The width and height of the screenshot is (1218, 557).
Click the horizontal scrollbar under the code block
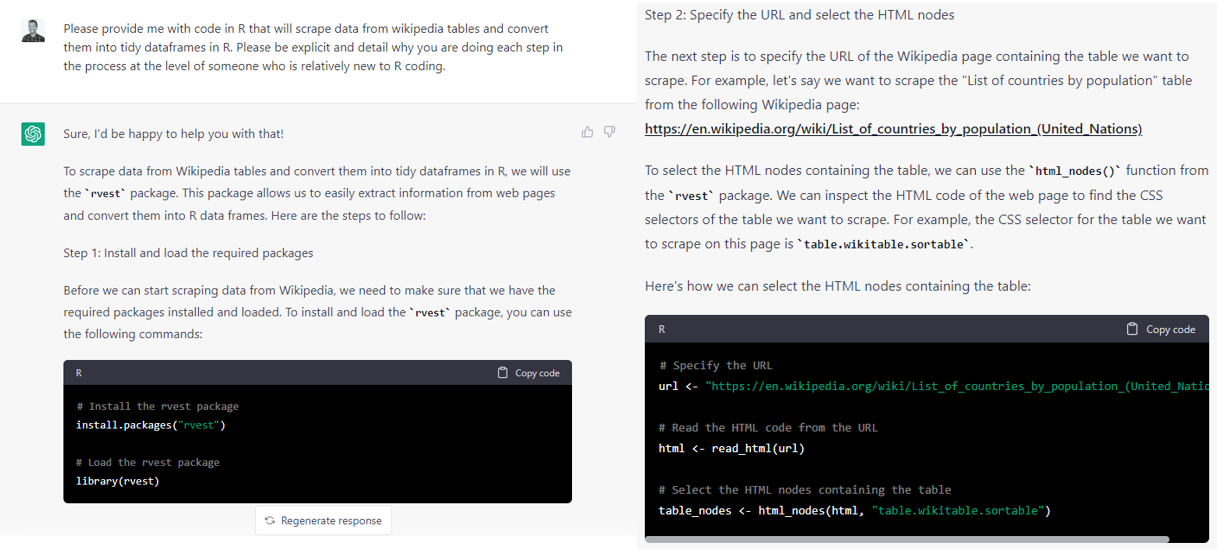tap(907, 539)
